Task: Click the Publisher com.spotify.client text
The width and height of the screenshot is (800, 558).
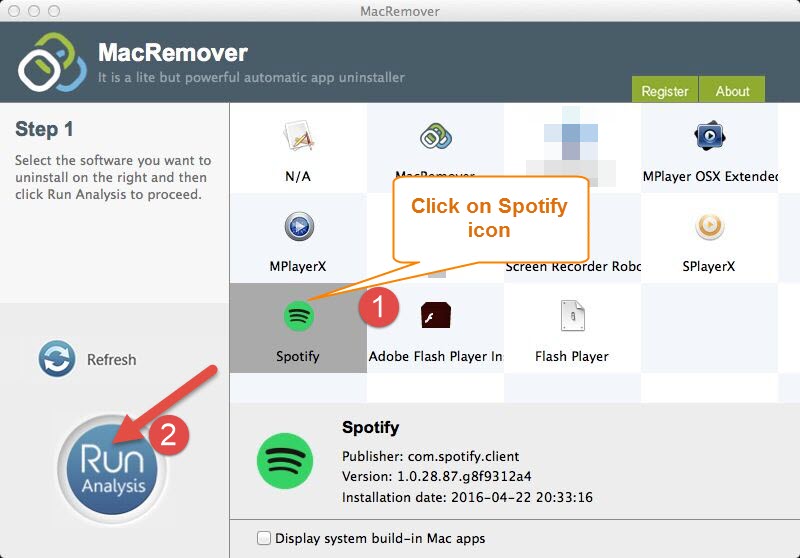Action: 431,456
